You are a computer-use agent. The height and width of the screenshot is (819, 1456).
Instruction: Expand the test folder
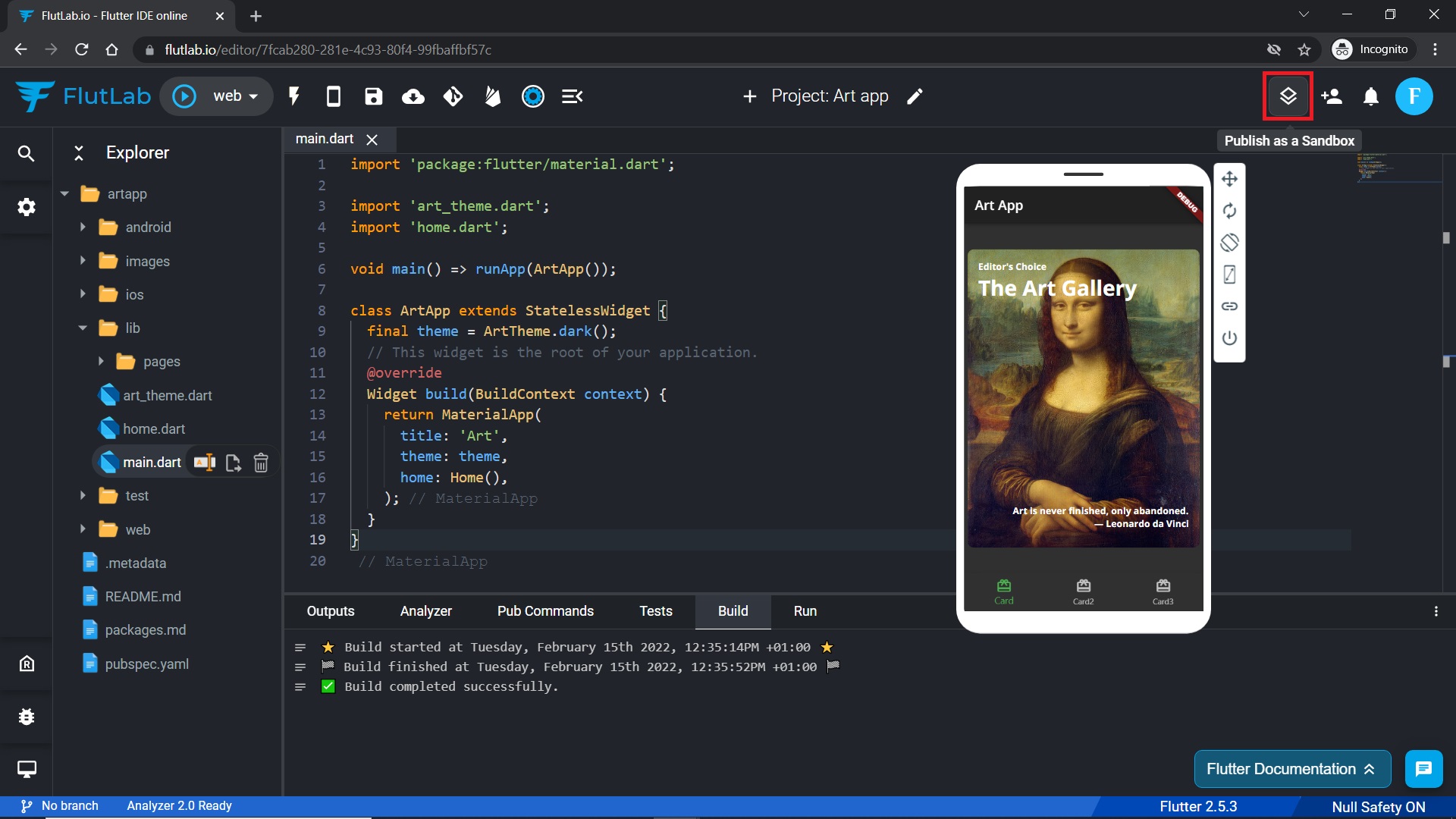click(83, 496)
